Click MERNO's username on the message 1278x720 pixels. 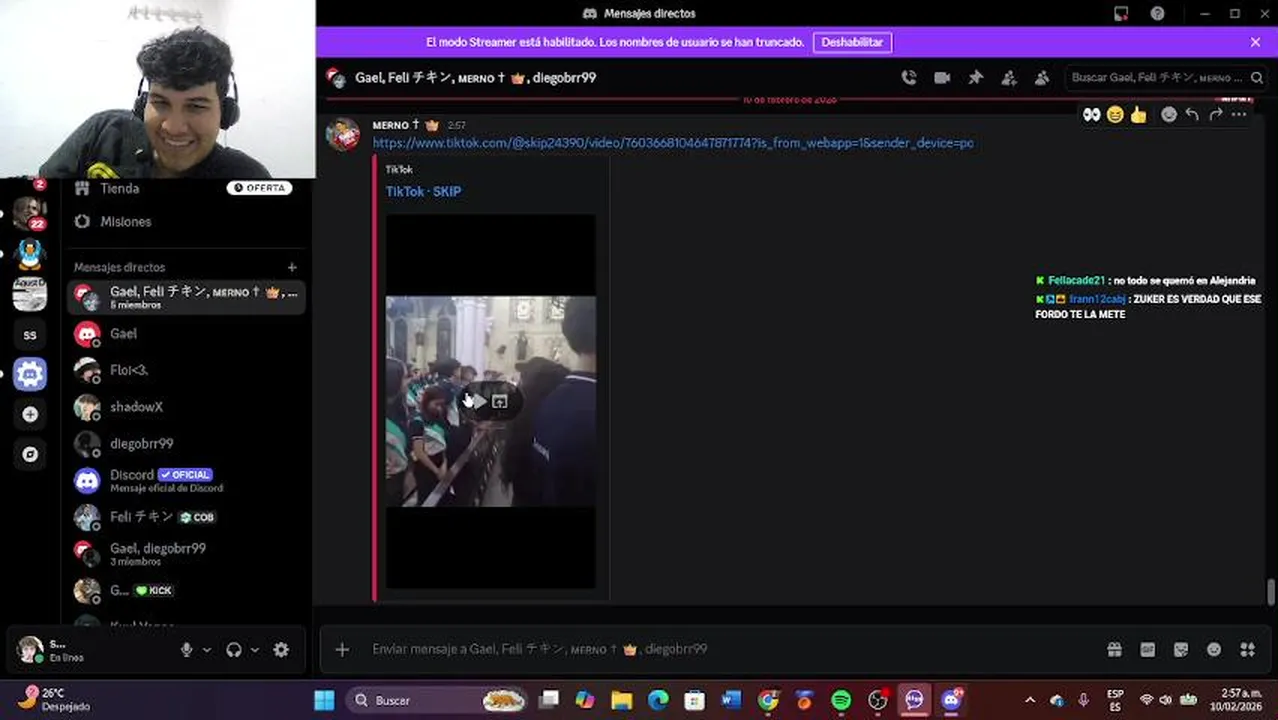pyautogui.click(x=391, y=125)
